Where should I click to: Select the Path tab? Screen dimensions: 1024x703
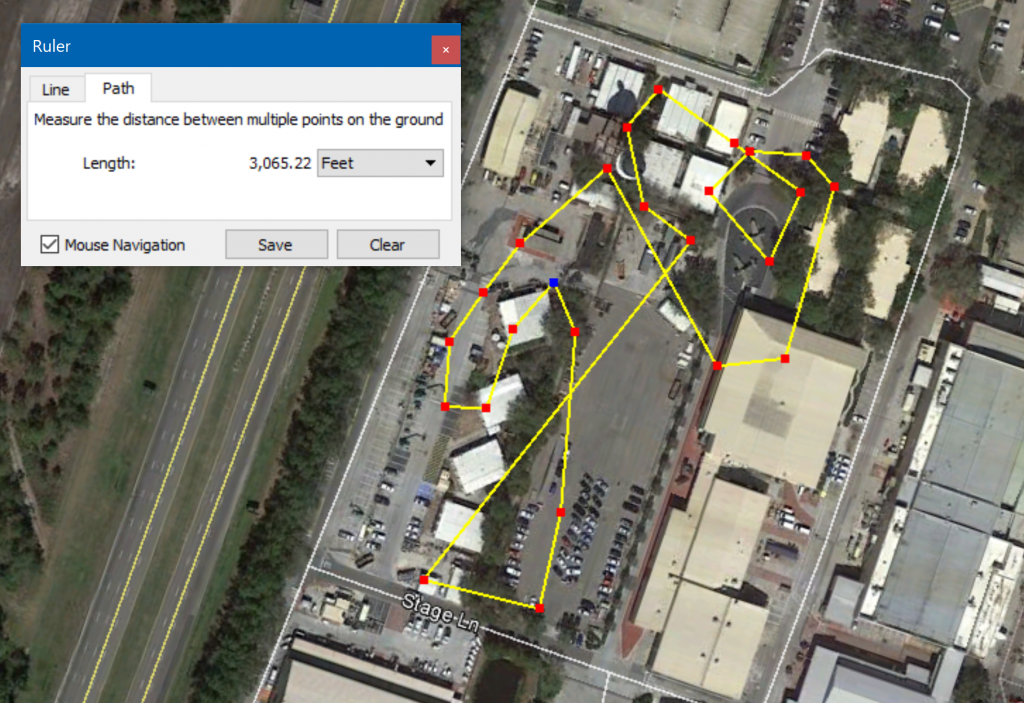(118, 88)
